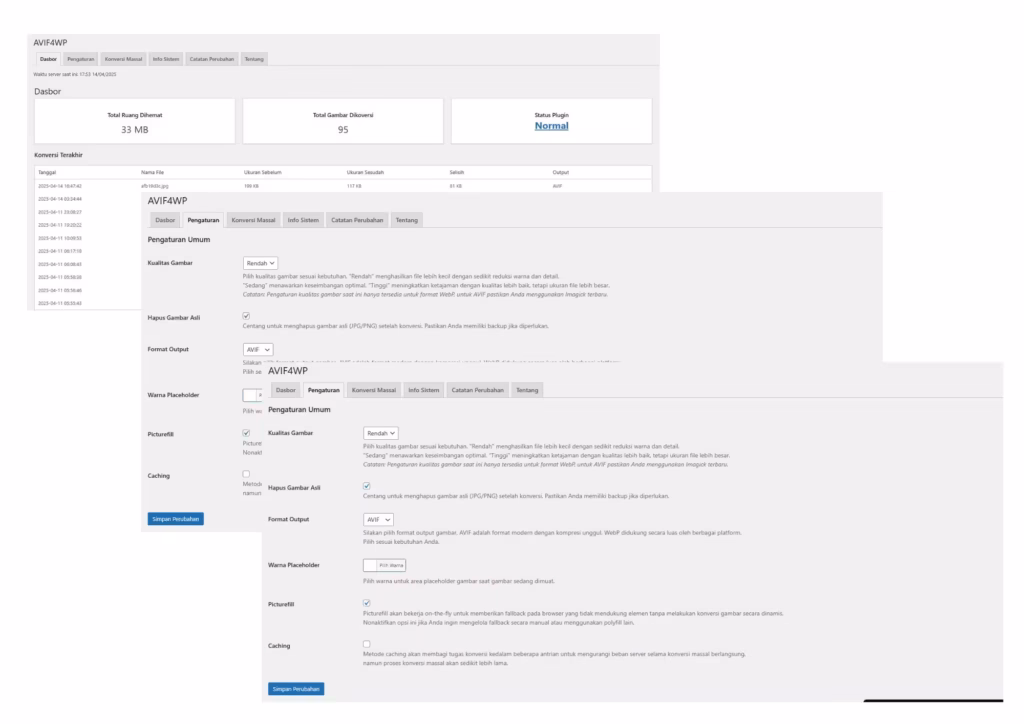
Task: Click Simpan Perubahan button in the middle panel
Action: [x=176, y=519]
